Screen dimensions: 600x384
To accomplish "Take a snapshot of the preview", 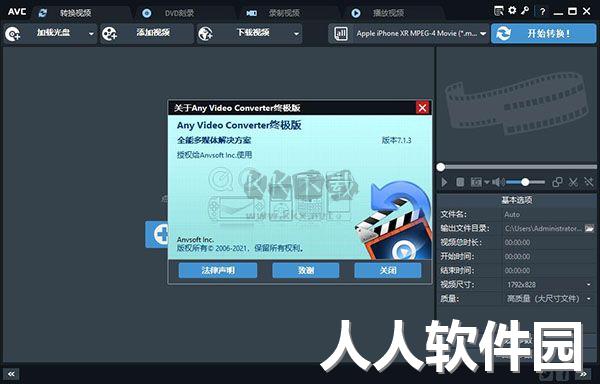I will tap(476, 182).
